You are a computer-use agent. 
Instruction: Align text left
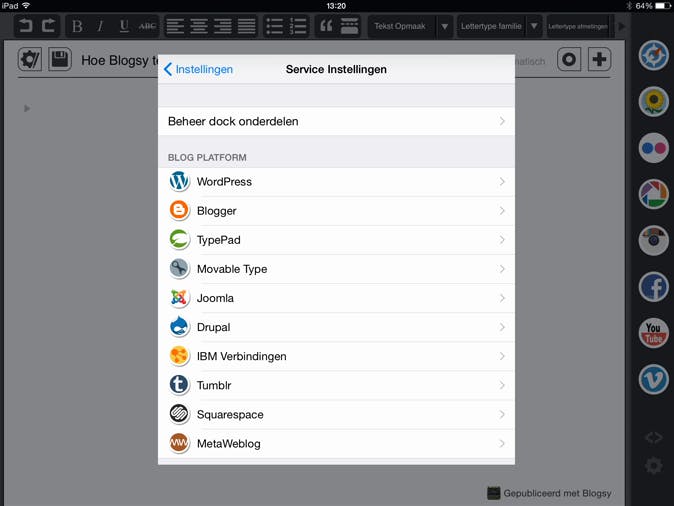coord(175,26)
